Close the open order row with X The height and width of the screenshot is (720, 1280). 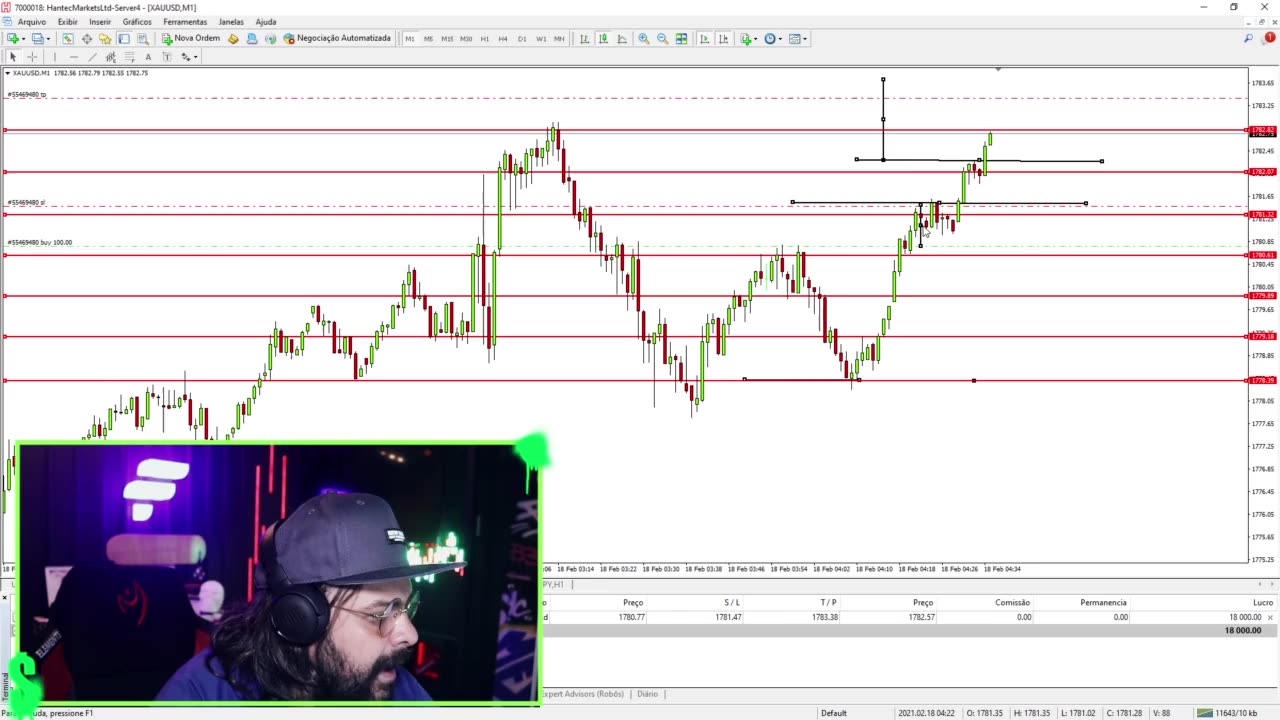tap(1270, 617)
